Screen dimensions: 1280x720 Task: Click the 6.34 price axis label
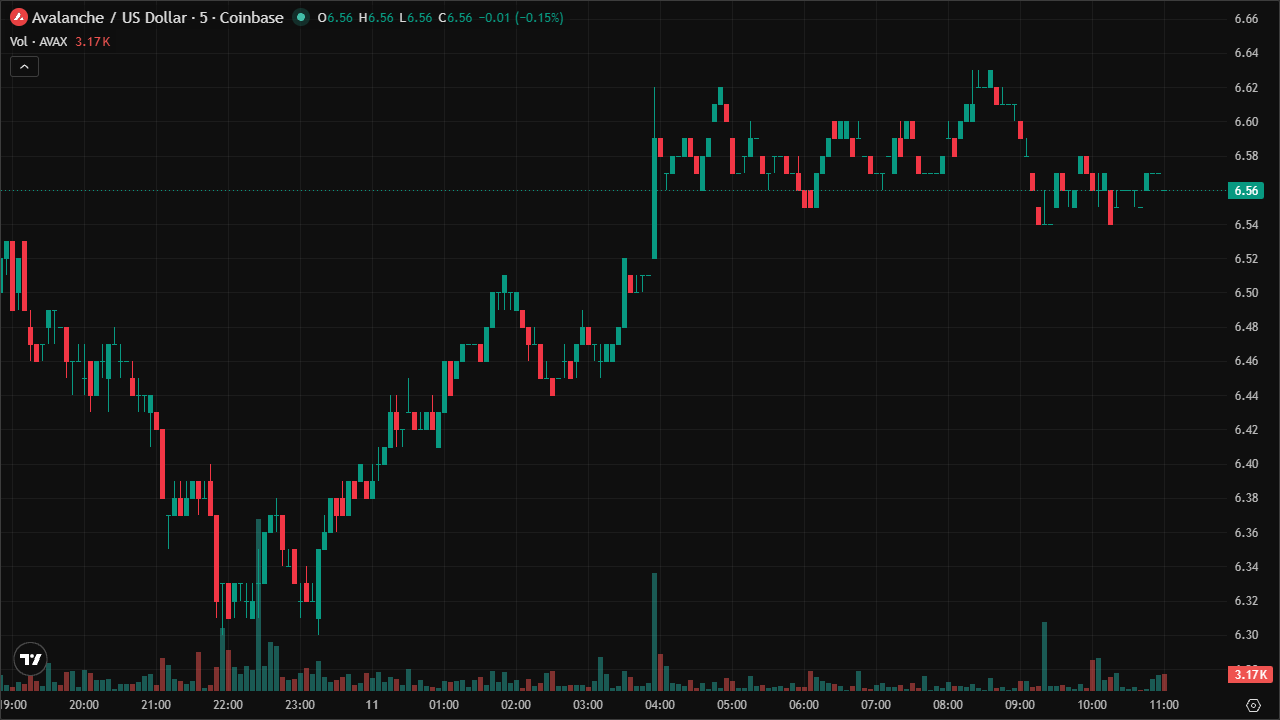[x=1246, y=567]
